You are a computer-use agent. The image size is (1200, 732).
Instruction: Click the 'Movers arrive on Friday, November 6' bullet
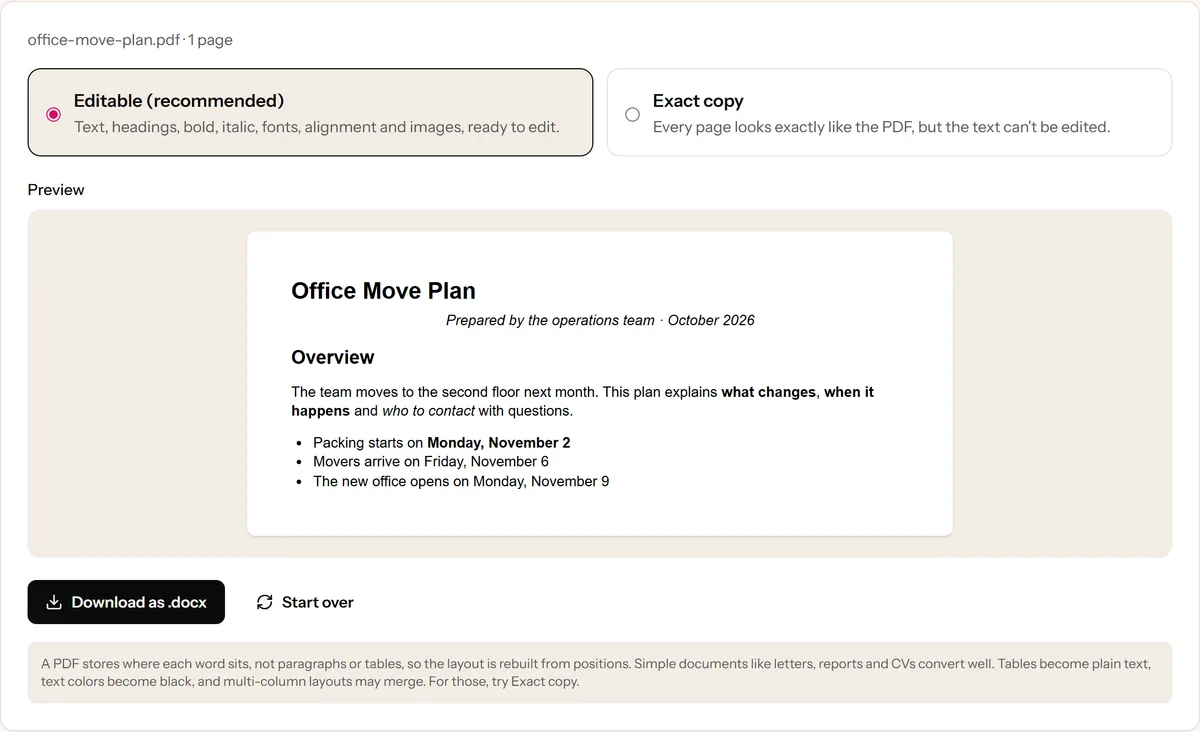431,461
